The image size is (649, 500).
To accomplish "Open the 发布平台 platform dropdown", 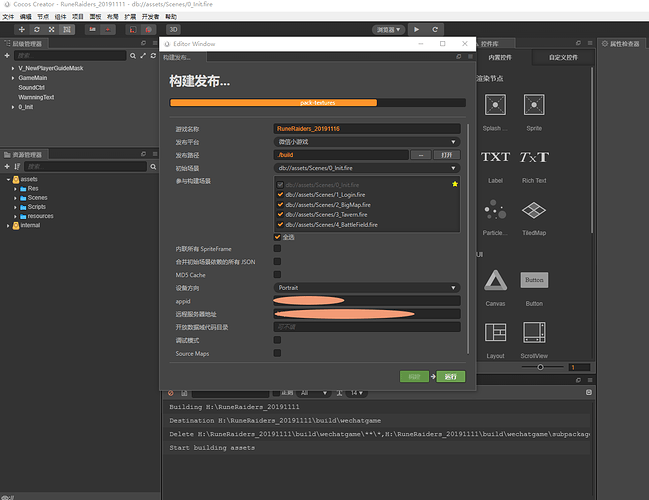I will pos(367,142).
